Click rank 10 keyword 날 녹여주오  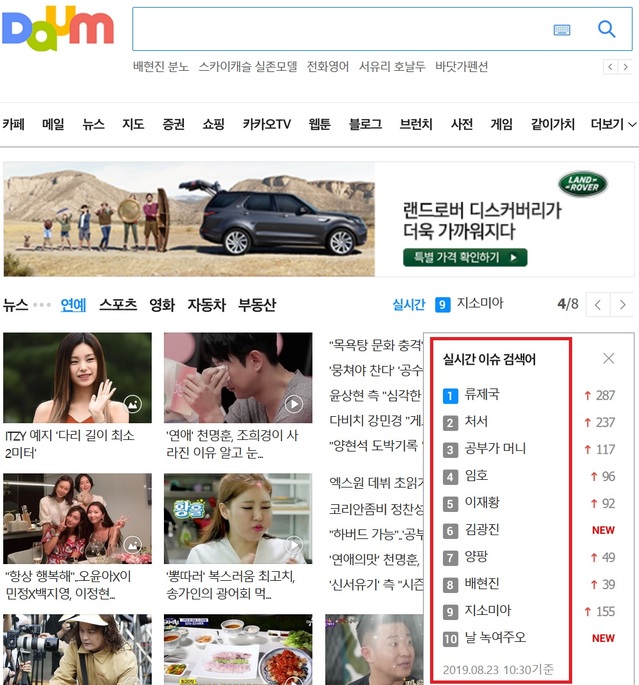[495, 638]
